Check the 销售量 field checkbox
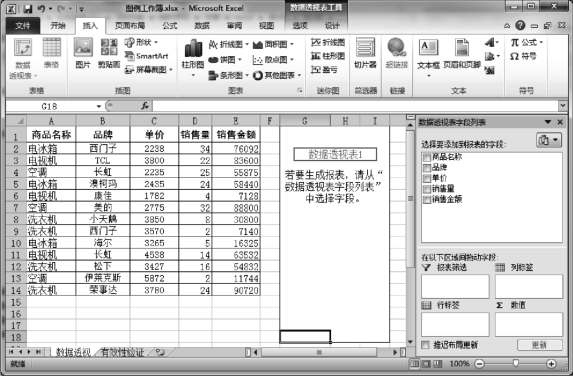Image resolution: width=573 pixels, height=376 pixels. click(x=426, y=189)
